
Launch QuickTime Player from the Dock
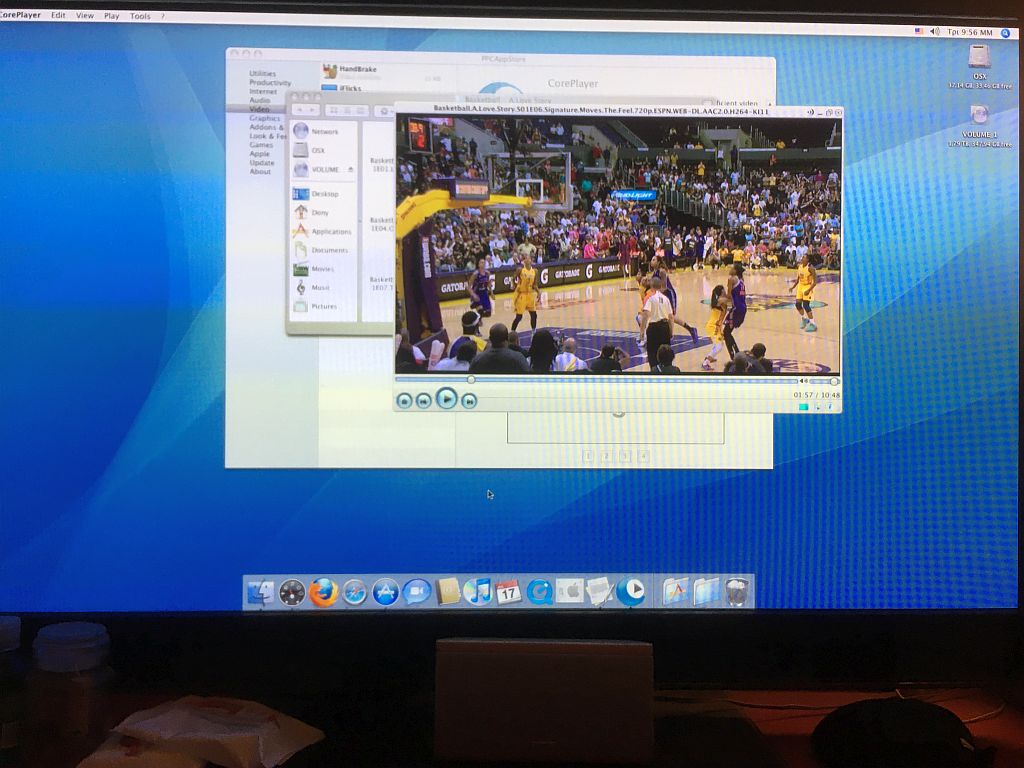[539, 592]
